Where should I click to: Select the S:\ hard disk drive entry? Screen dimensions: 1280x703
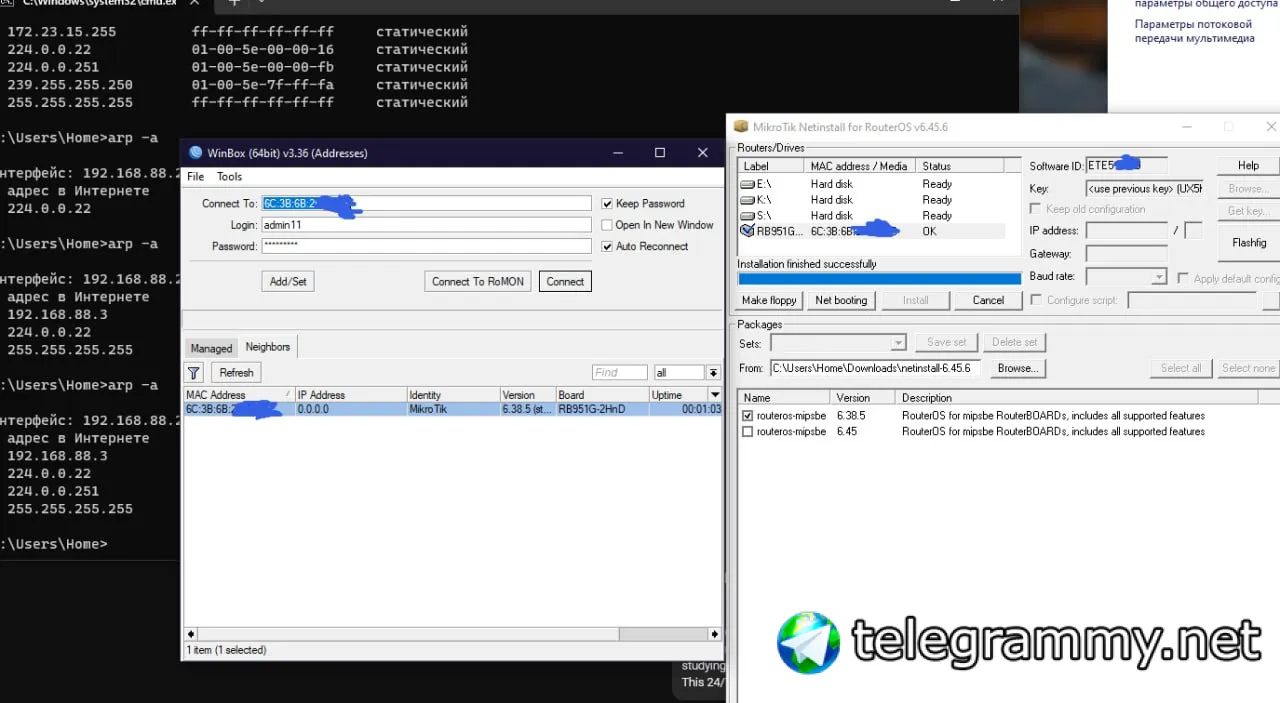[870, 215]
